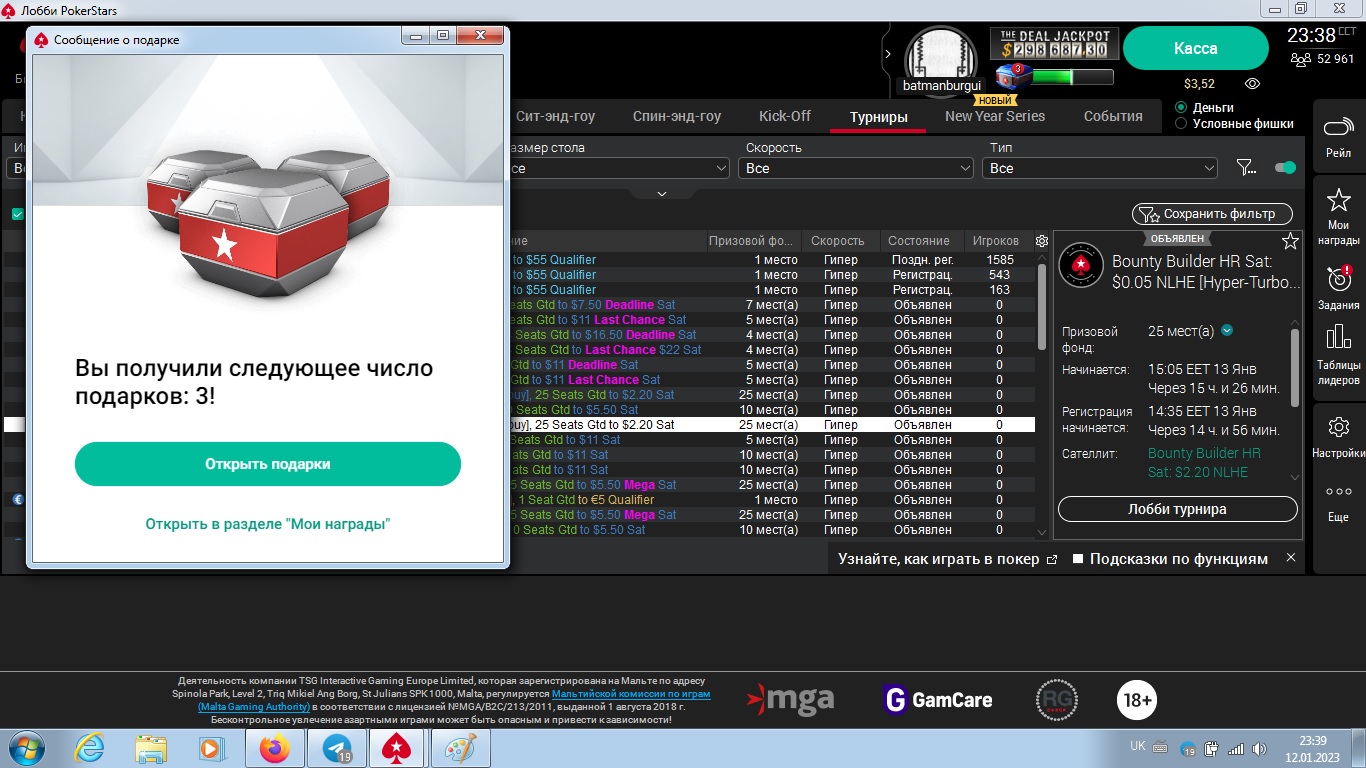Toggle the Подсказки по функциям checkbox
The image size is (1366, 768).
pyautogui.click(x=1078, y=559)
